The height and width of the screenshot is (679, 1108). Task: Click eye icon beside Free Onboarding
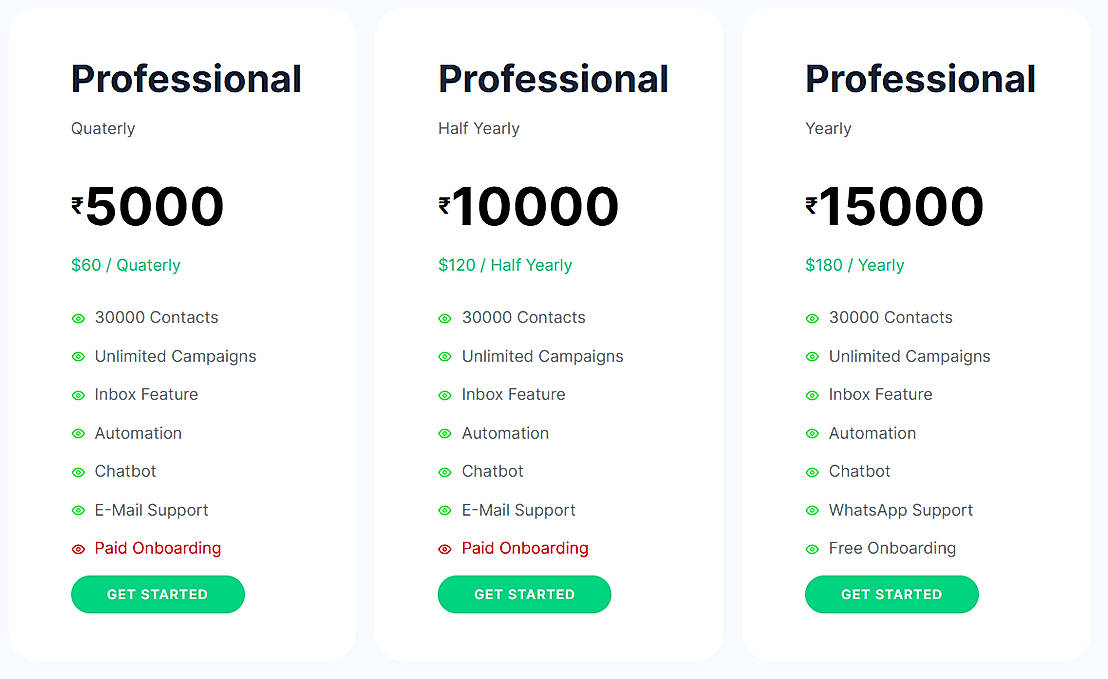pyautogui.click(x=812, y=549)
